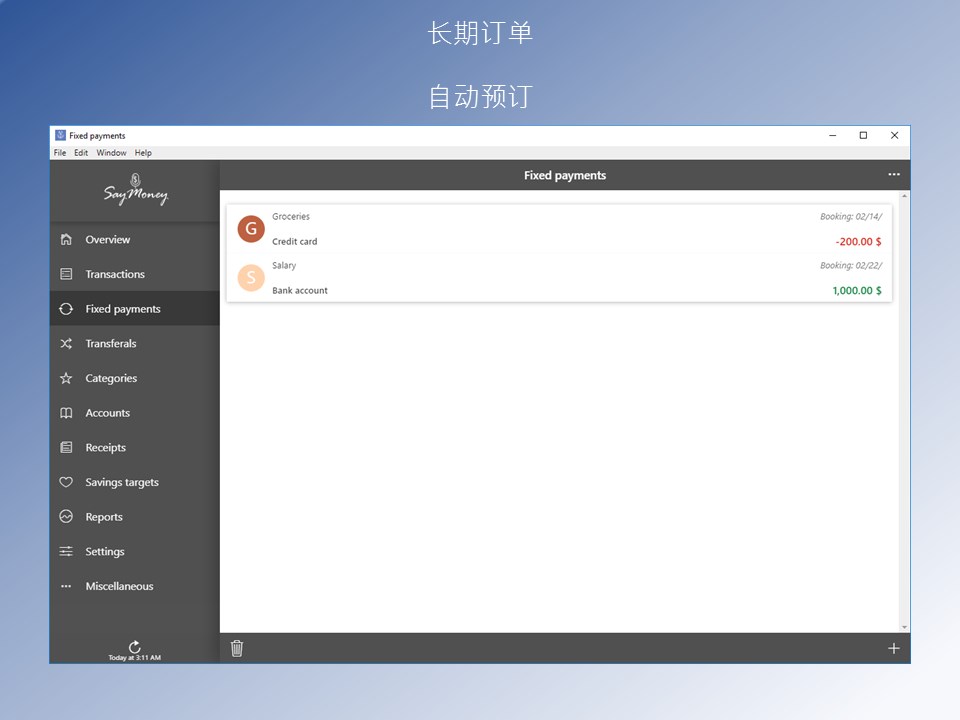This screenshot has height=720, width=960.
Task: Click the Settings sliders icon
Action: [x=66, y=552]
